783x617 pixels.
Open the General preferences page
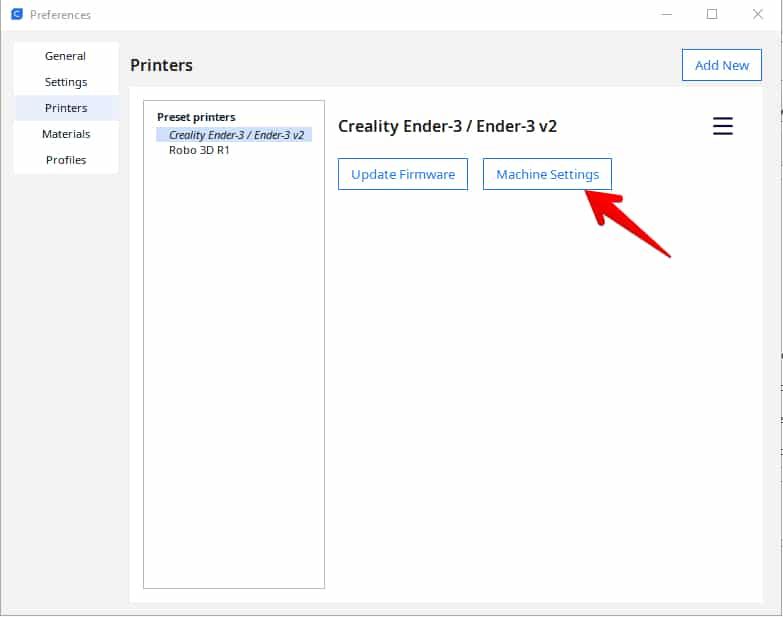coord(66,56)
